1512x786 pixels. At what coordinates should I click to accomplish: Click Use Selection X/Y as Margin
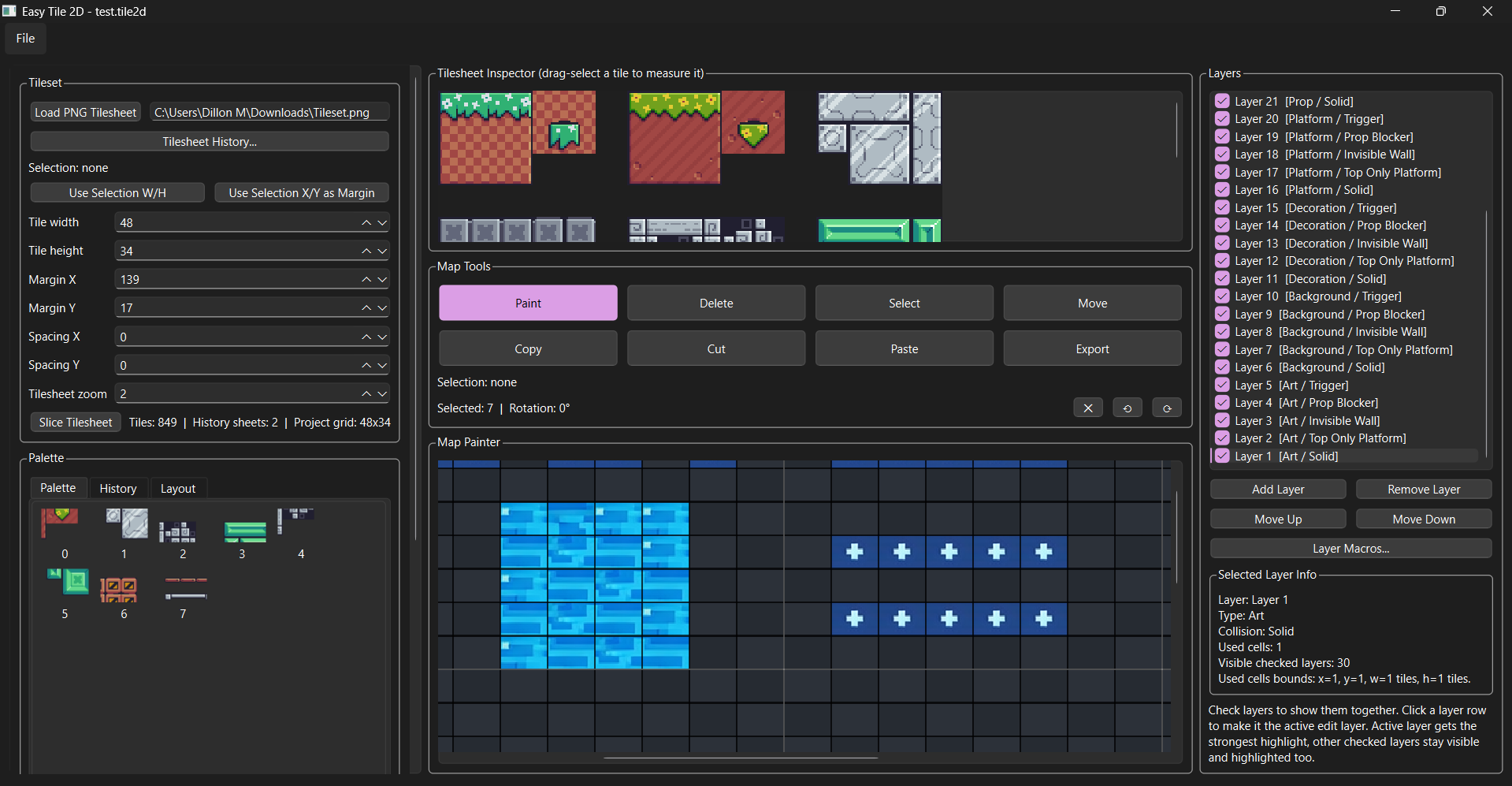click(302, 193)
